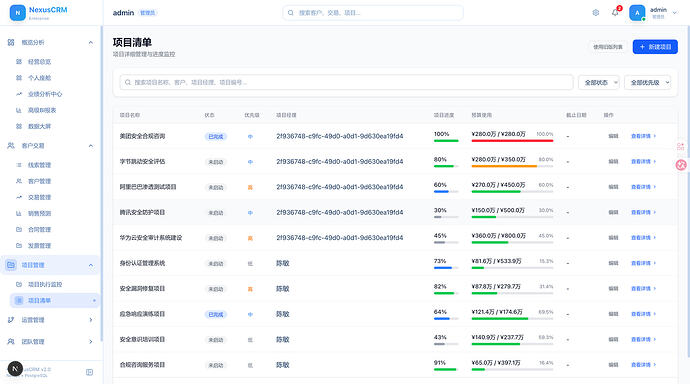Edit the 合规咨询服务项目 row
The height and width of the screenshot is (384, 690).
[x=613, y=365]
